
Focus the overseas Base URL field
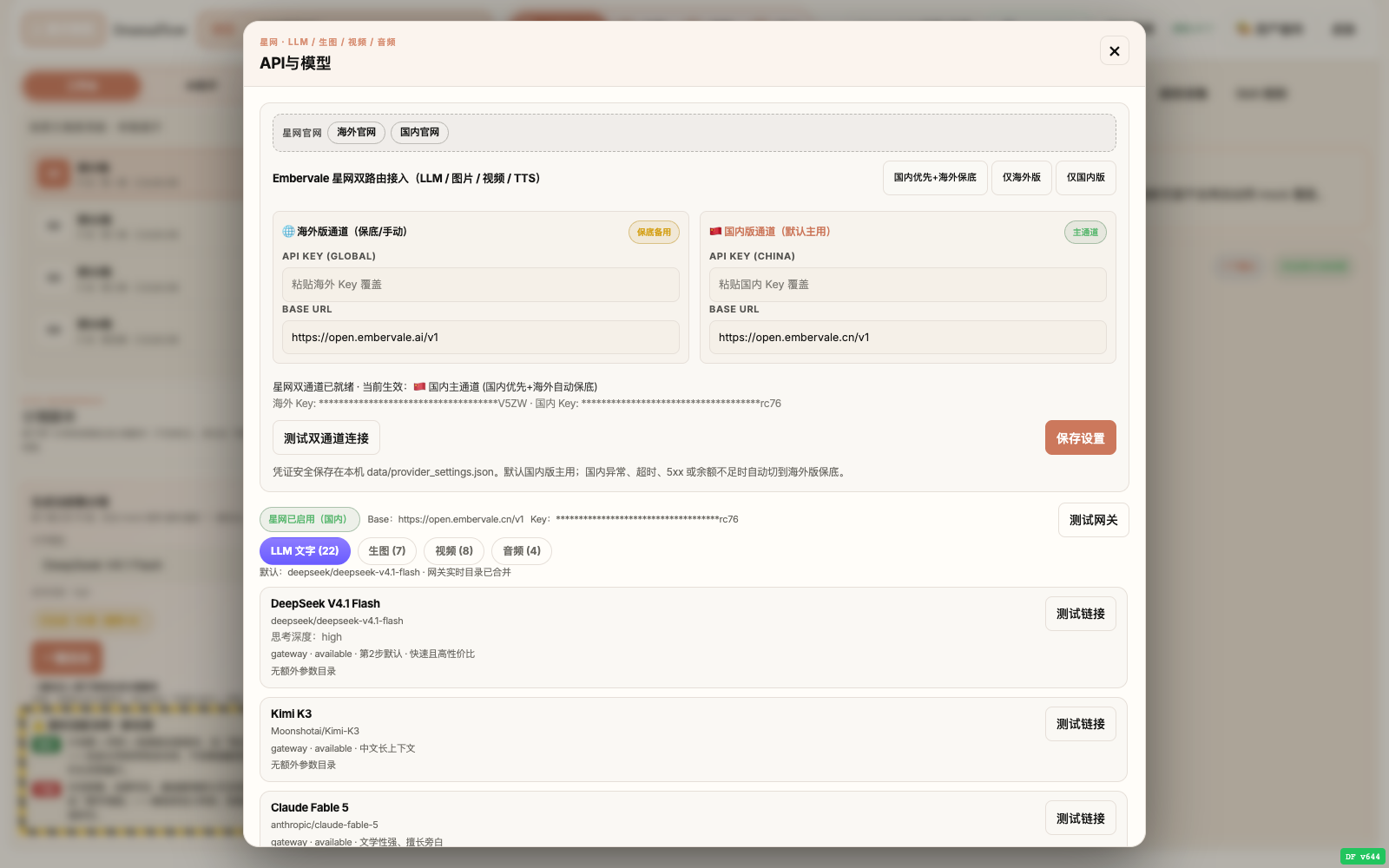481,338
